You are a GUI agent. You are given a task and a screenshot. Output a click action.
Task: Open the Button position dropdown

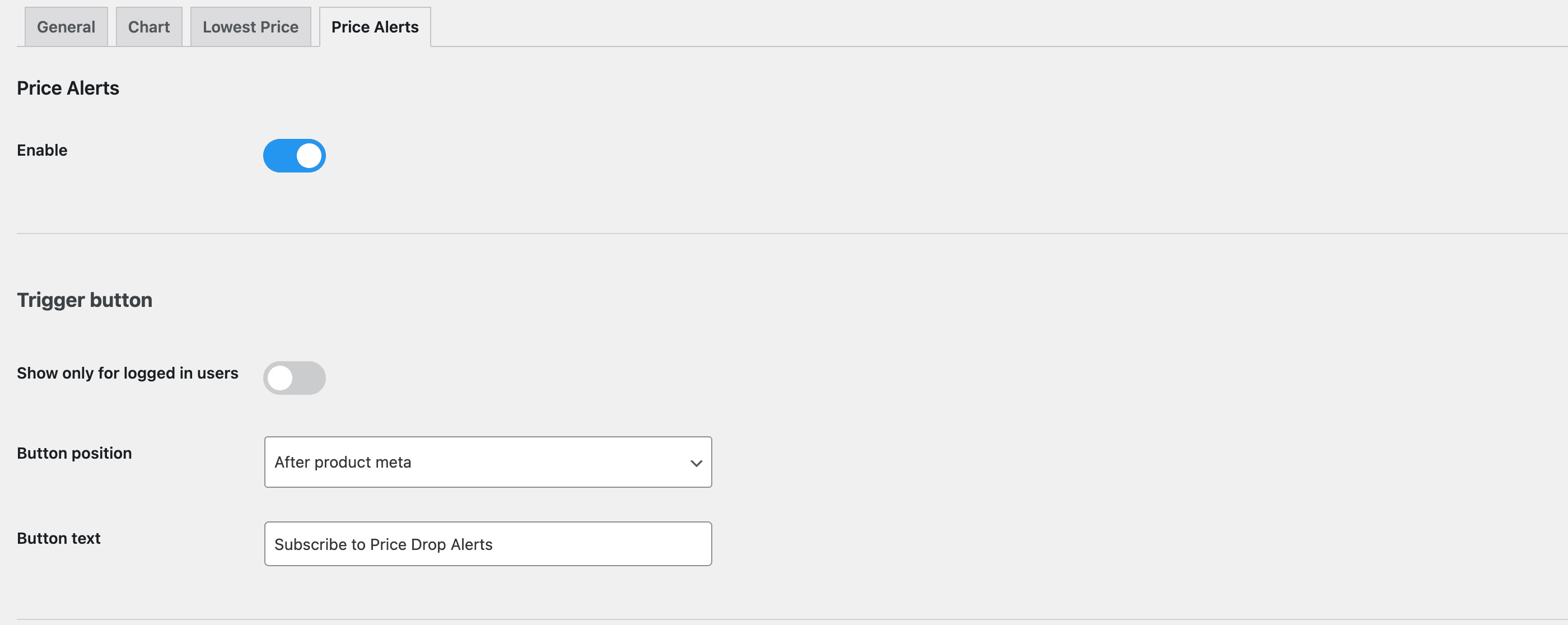pyautogui.click(x=487, y=462)
